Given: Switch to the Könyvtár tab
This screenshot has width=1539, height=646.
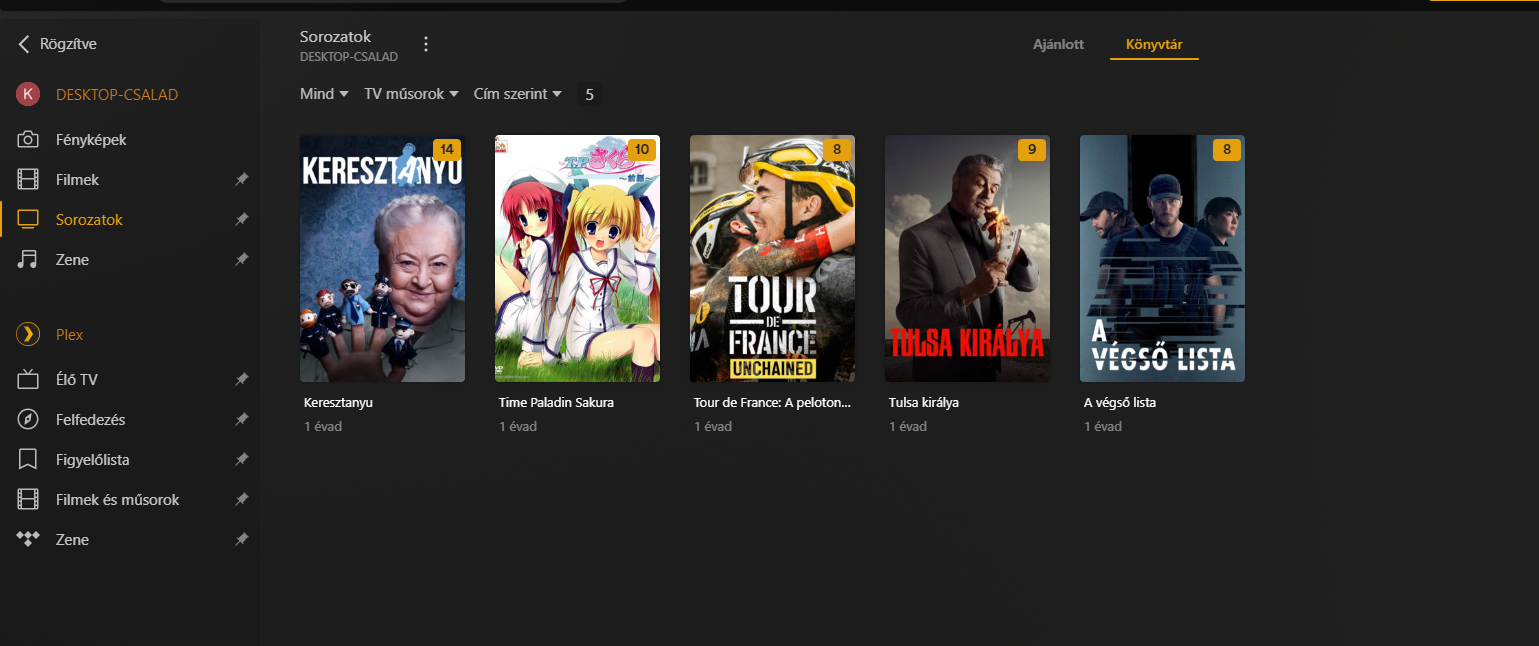Looking at the screenshot, I should (x=1154, y=45).
